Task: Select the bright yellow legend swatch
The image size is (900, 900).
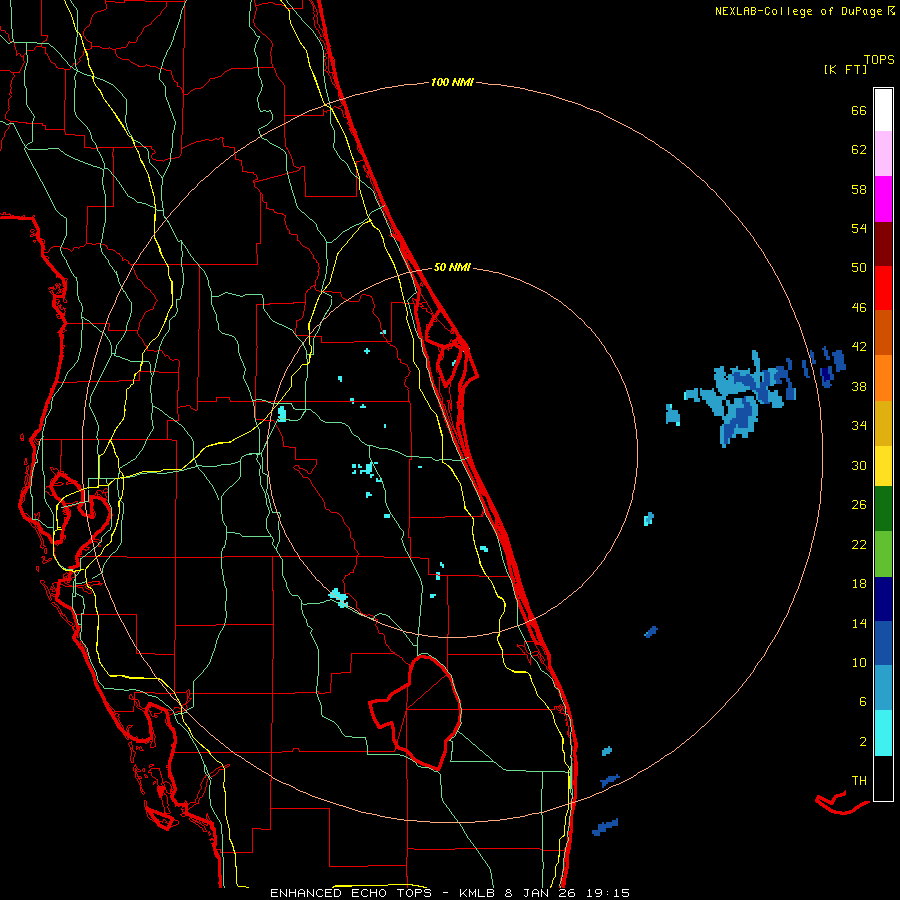Action: 883,466
